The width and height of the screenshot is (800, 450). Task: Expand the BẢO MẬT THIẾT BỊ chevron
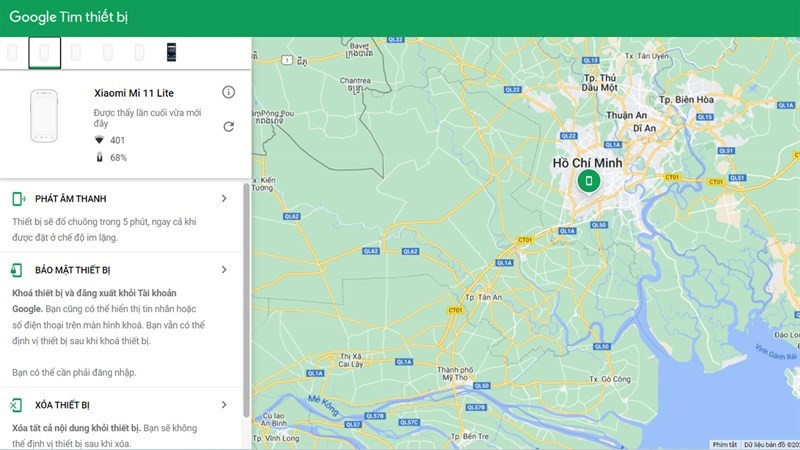click(x=224, y=270)
